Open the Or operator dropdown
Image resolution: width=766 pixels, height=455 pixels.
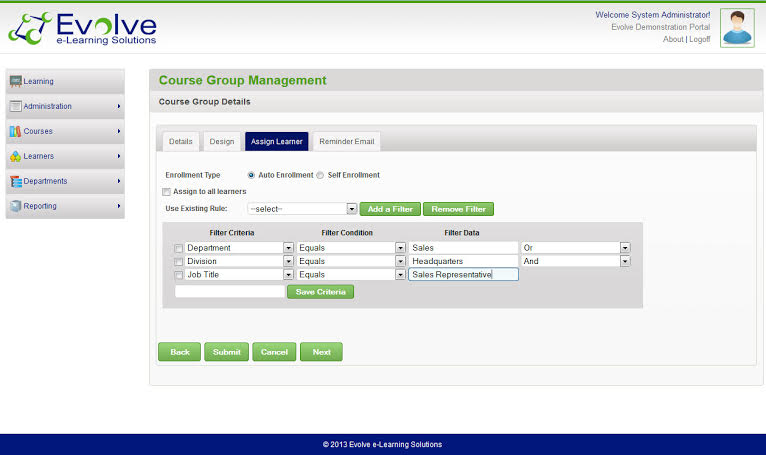tap(575, 248)
